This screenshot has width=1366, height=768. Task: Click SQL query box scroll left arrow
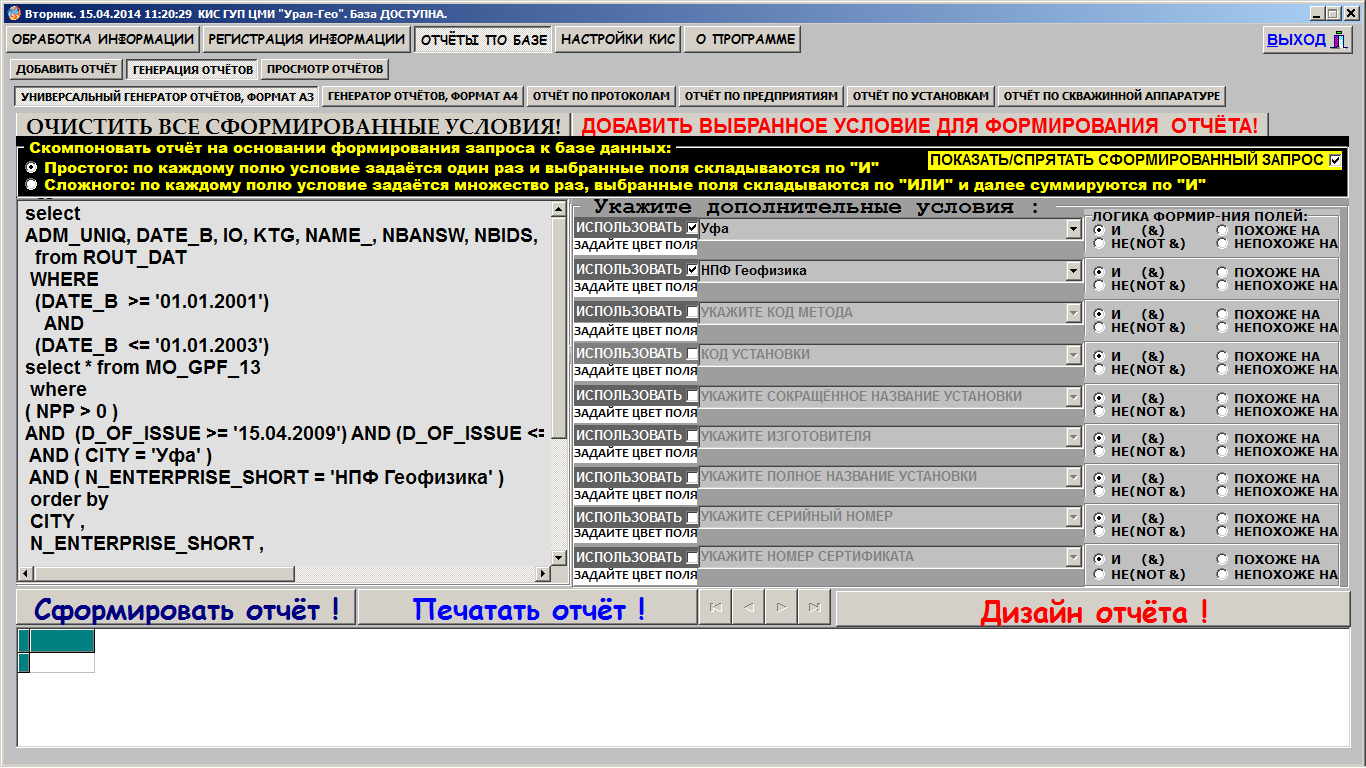(27, 573)
